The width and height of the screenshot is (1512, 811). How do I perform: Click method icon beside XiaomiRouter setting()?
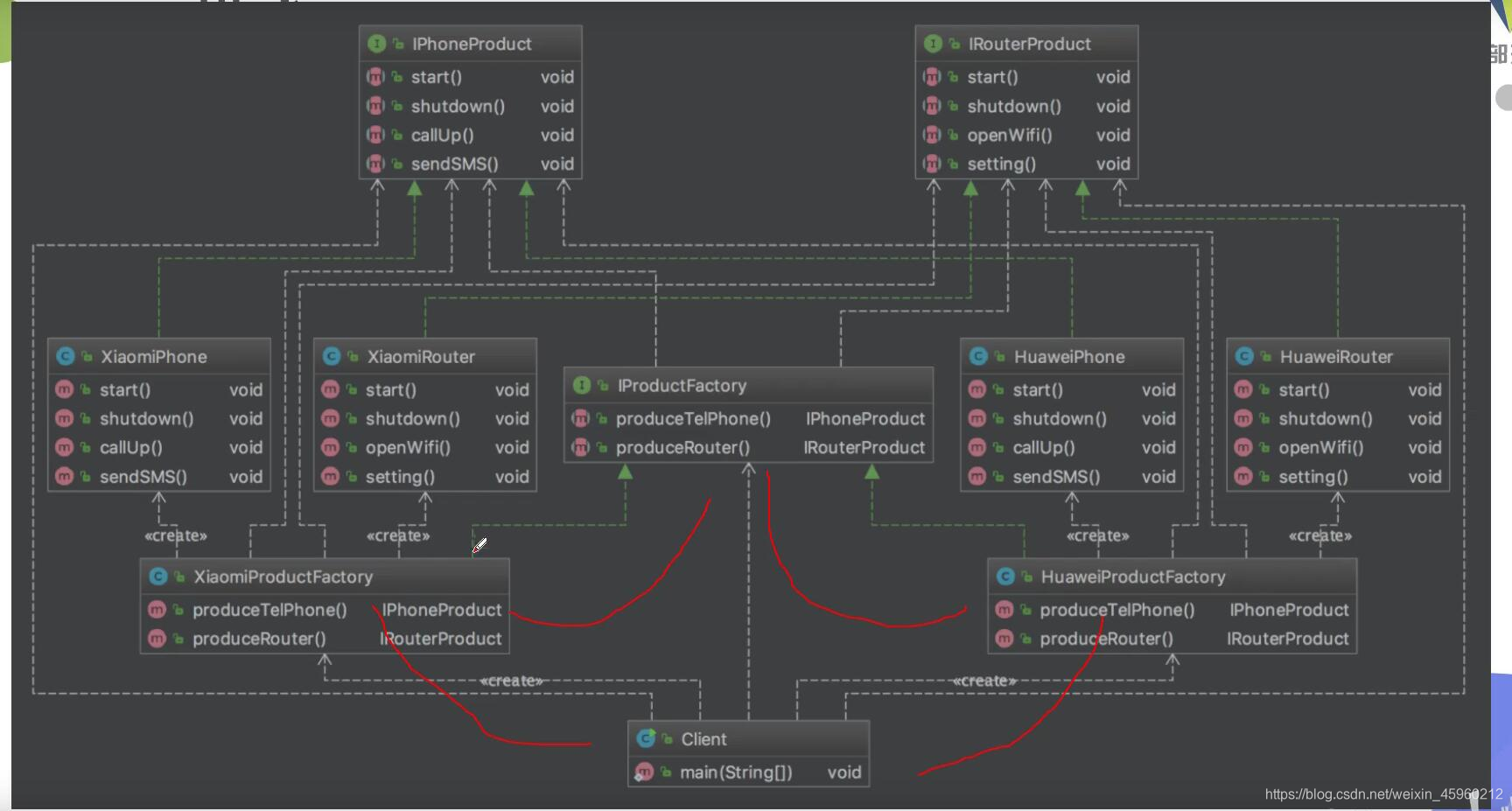[x=330, y=476]
